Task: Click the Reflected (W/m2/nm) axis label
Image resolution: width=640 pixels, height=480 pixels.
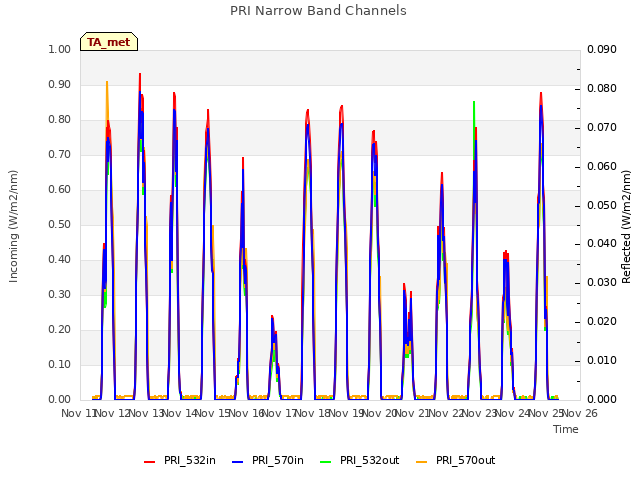Action: coord(626,227)
